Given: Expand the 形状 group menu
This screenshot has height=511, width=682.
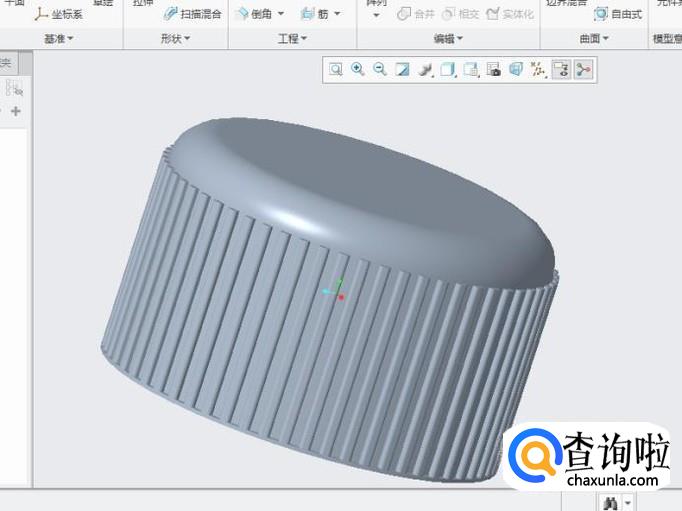Looking at the screenshot, I should click(175, 39).
